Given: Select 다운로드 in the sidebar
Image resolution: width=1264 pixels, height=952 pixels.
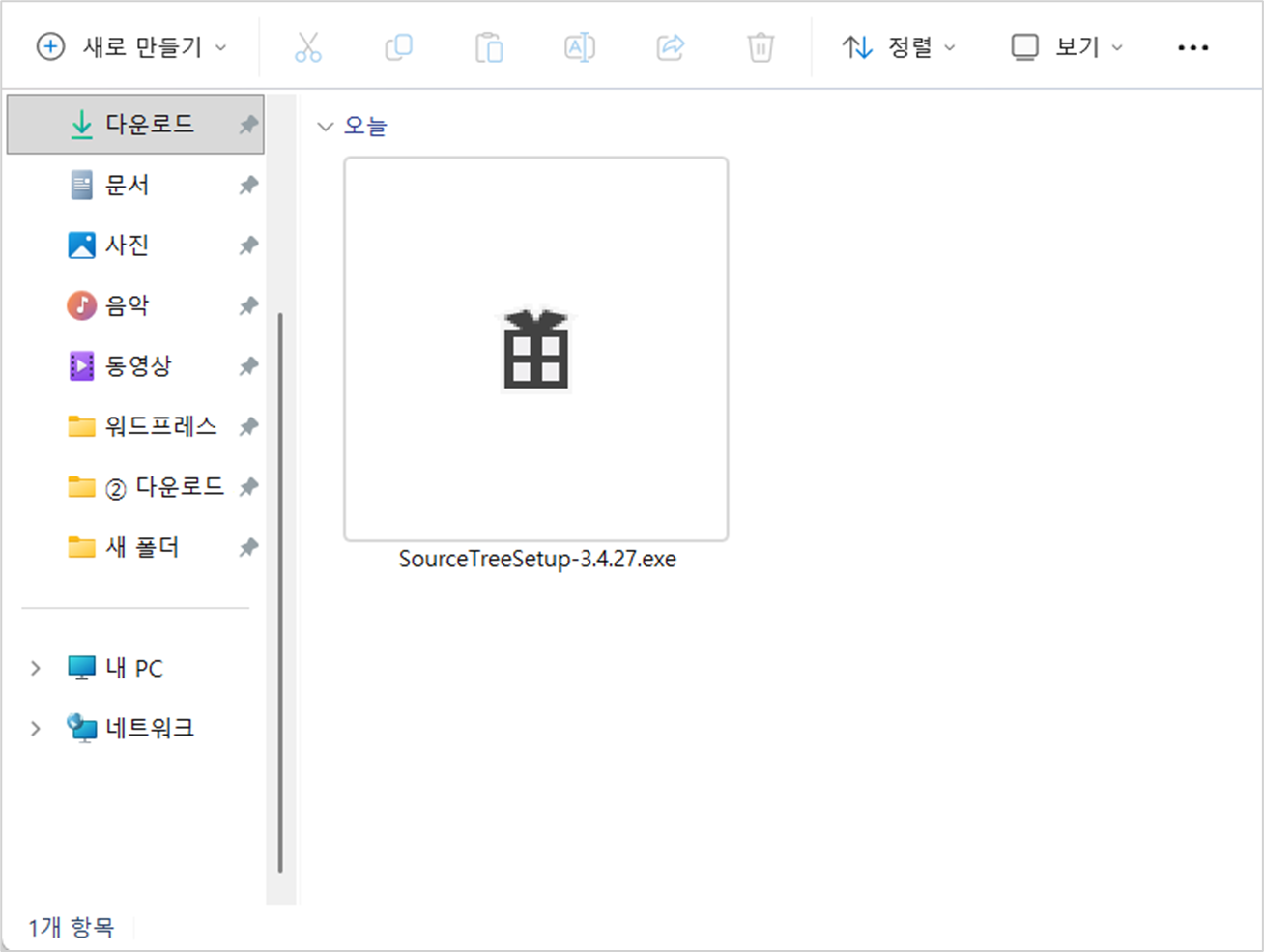Looking at the screenshot, I should click(x=135, y=124).
